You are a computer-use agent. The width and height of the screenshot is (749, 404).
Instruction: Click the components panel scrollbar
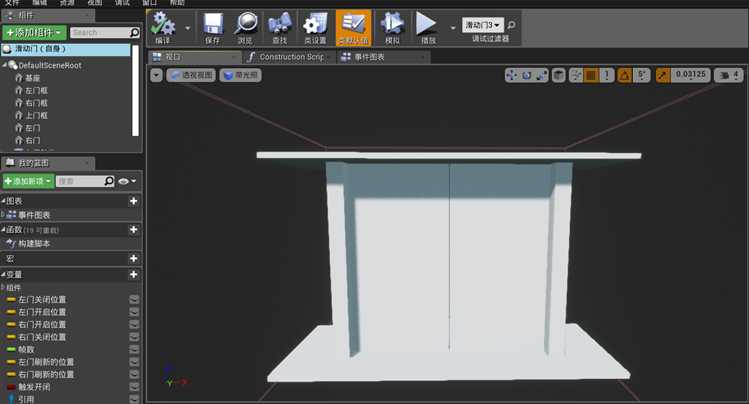[136, 91]
